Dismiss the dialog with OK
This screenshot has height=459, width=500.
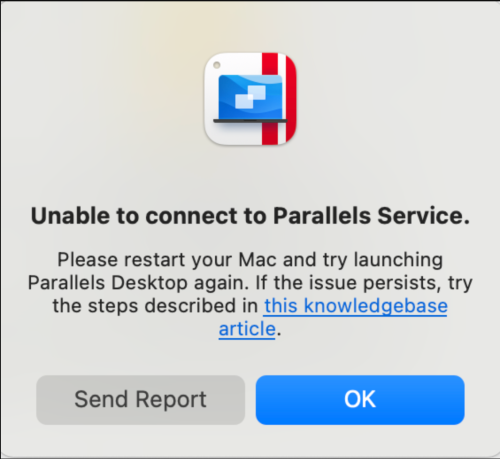pyautogui.click(x=360, y=400)
